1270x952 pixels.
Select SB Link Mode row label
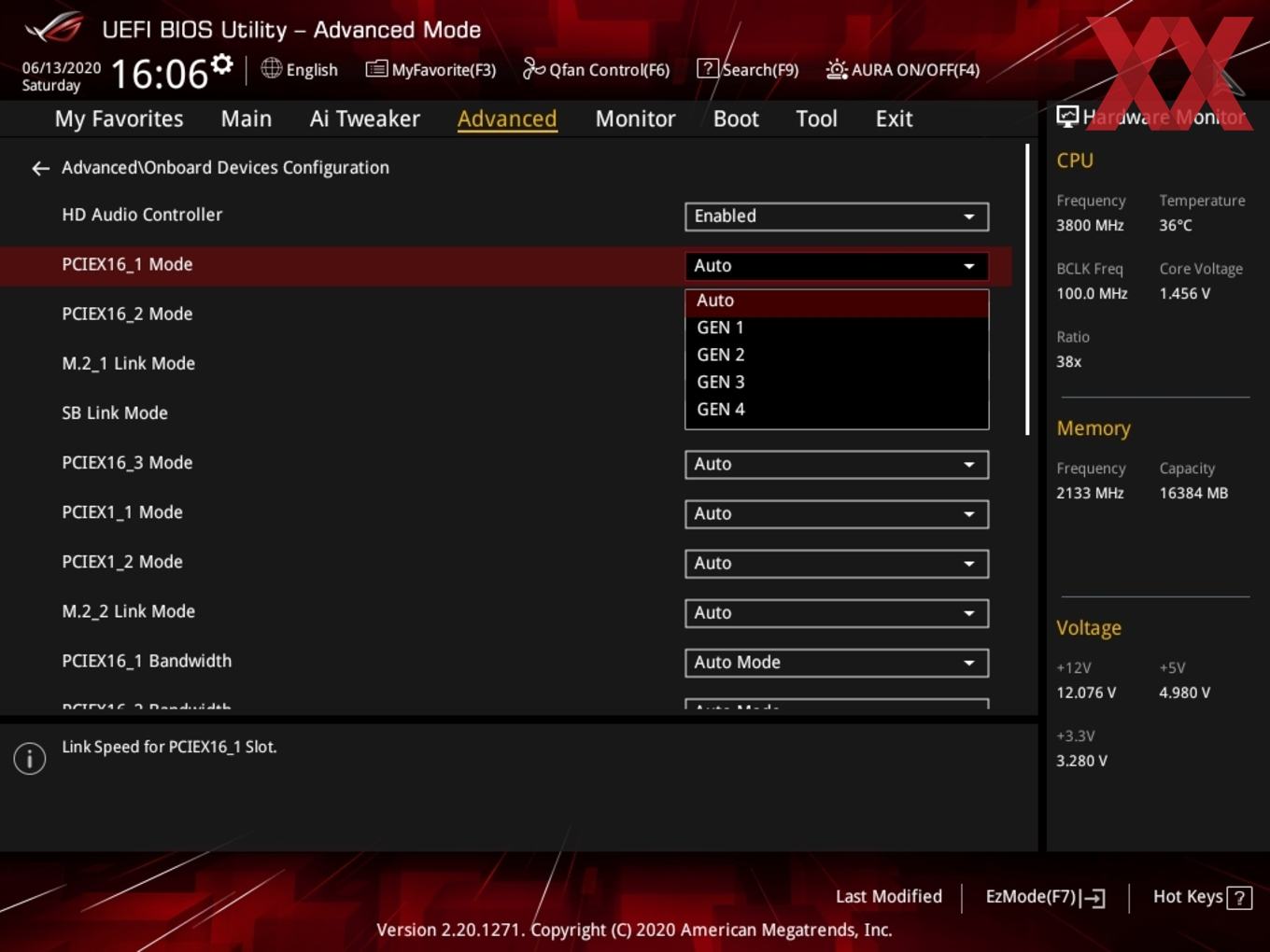115,413
